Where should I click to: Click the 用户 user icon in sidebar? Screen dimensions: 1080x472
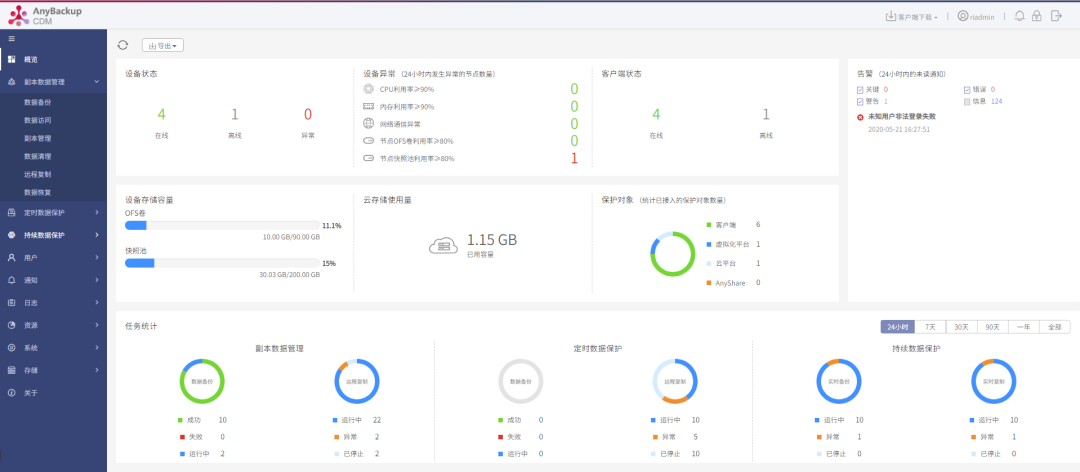click(x=12, y=258)
